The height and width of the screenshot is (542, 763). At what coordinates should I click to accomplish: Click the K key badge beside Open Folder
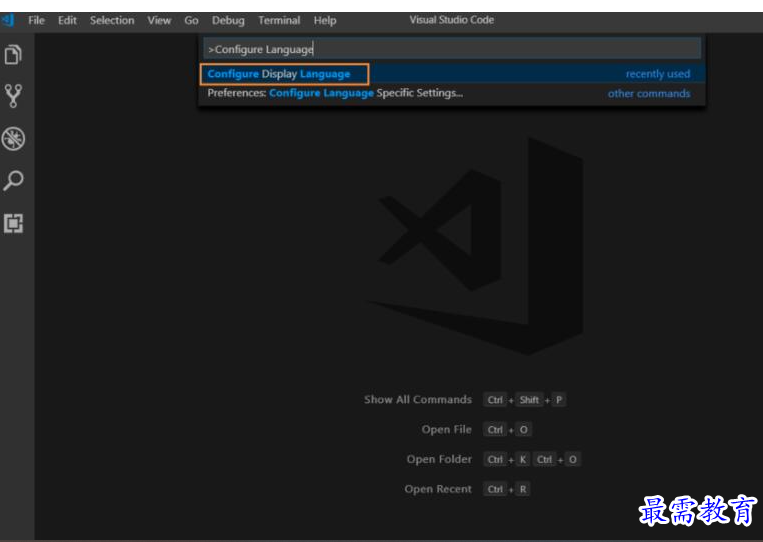[523, 459]
